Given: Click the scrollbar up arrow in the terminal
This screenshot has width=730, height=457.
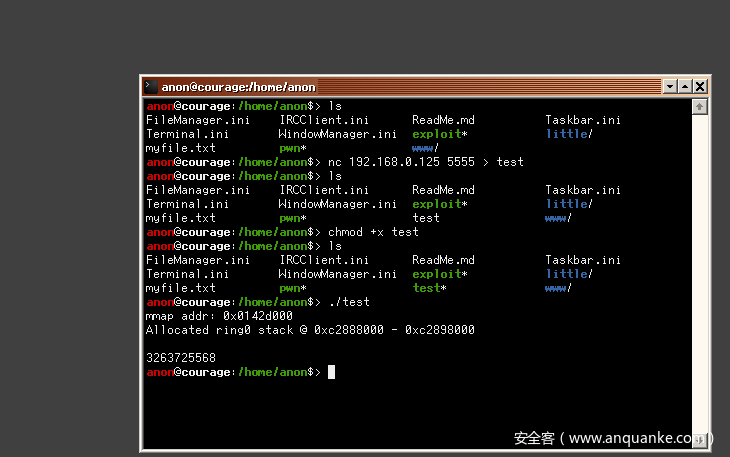Looking at the screenshot, I should [699, 107].
